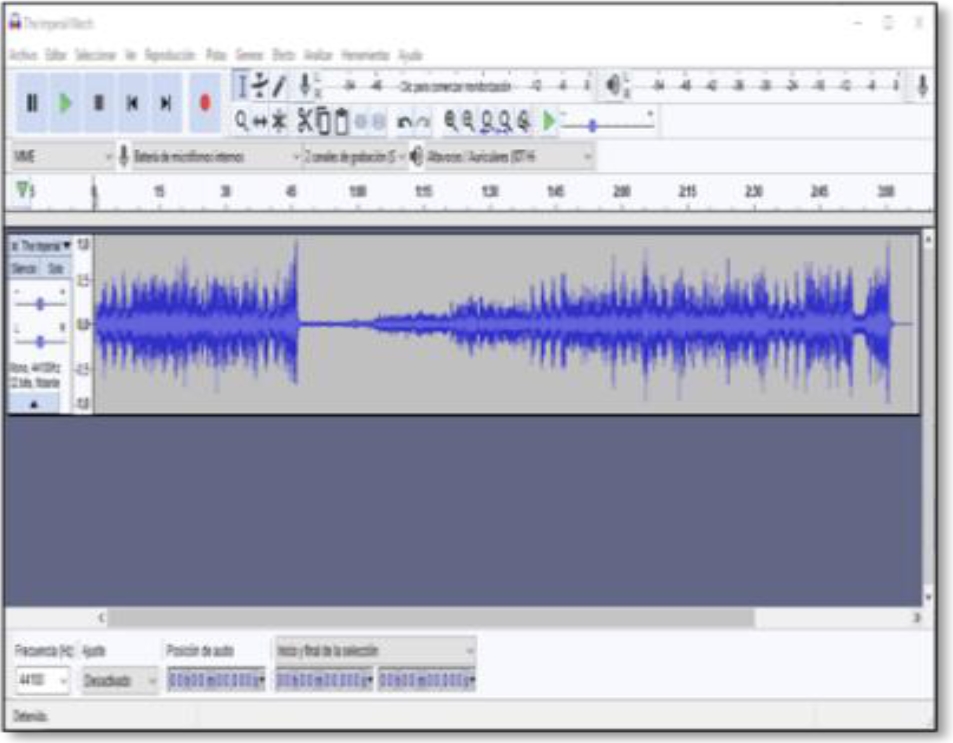Click the Undo arrow icon
Viewport: 953px width, 743px height.
405,121
